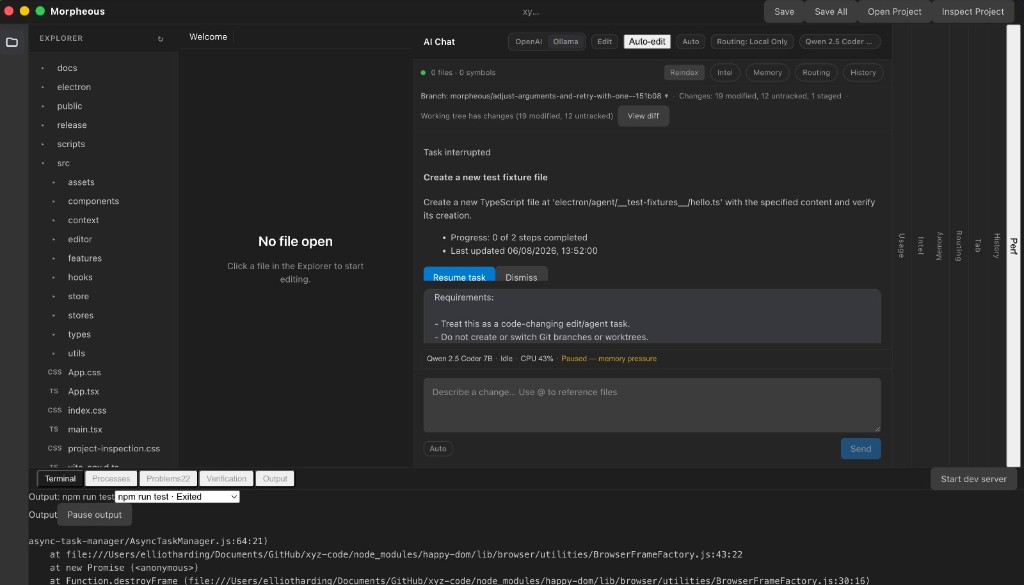Click the View diff button
Viewport: 1024px width, 585px height.
click(x=643, y=116)
